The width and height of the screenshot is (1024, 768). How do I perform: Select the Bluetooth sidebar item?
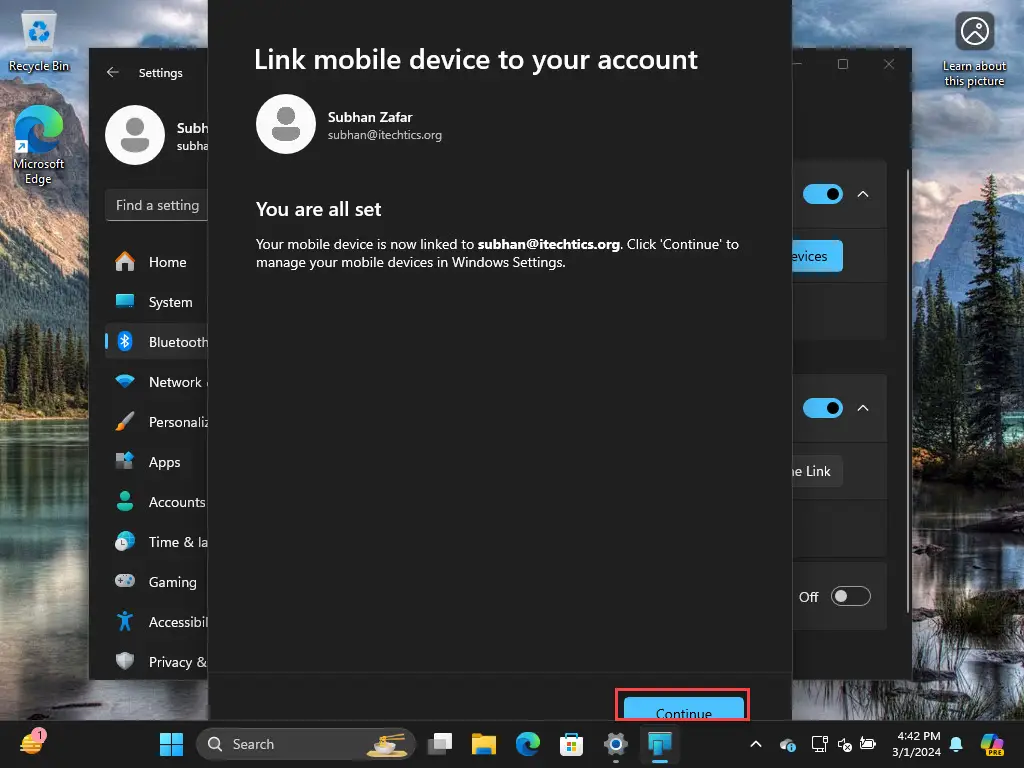point(157,342)
